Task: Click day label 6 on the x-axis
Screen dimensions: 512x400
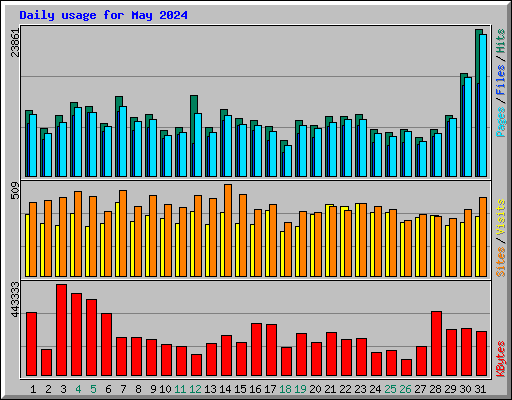Action: (x=108, y=389)
